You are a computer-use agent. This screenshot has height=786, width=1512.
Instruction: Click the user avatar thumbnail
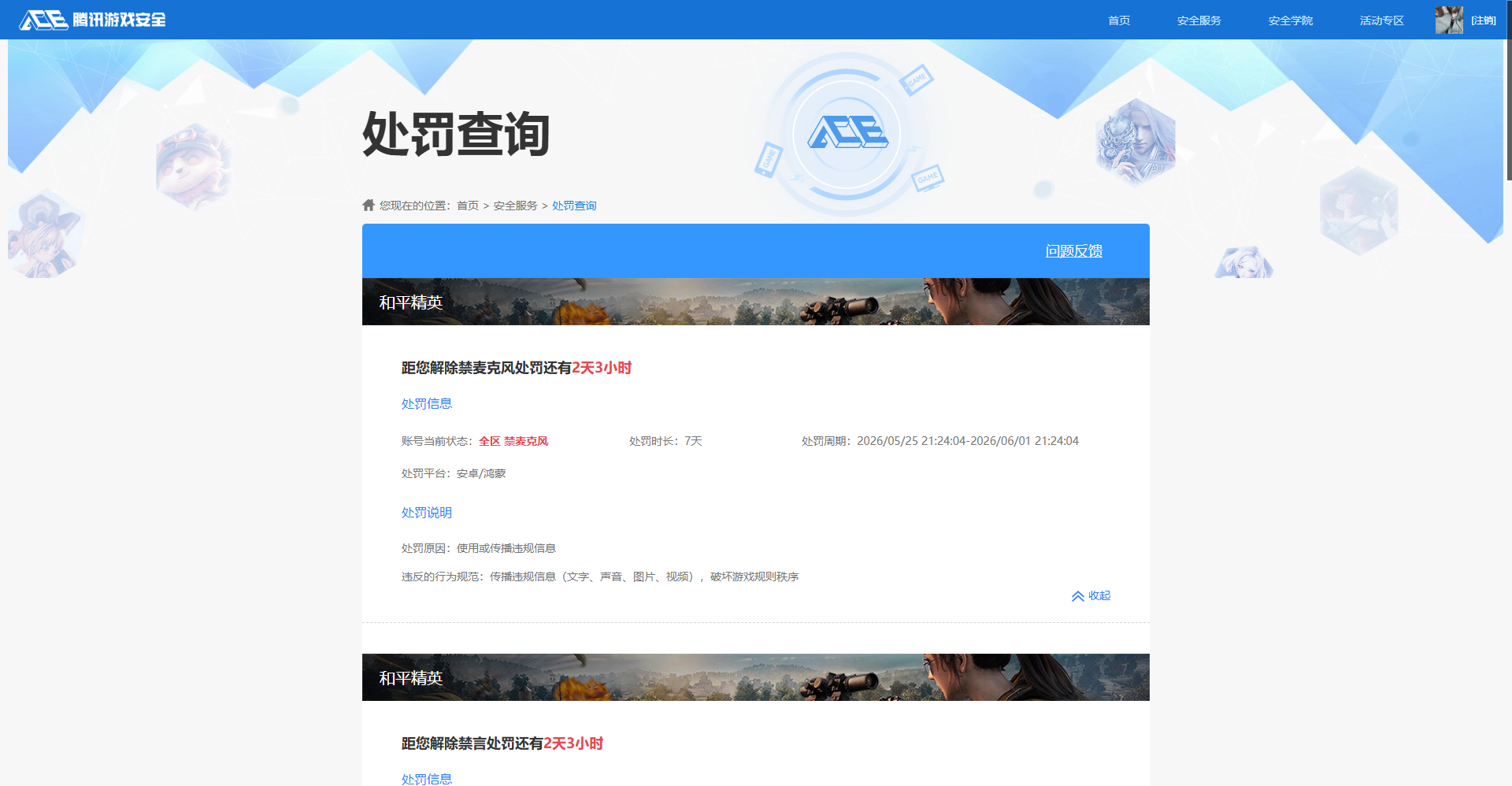pos(1449,20)
